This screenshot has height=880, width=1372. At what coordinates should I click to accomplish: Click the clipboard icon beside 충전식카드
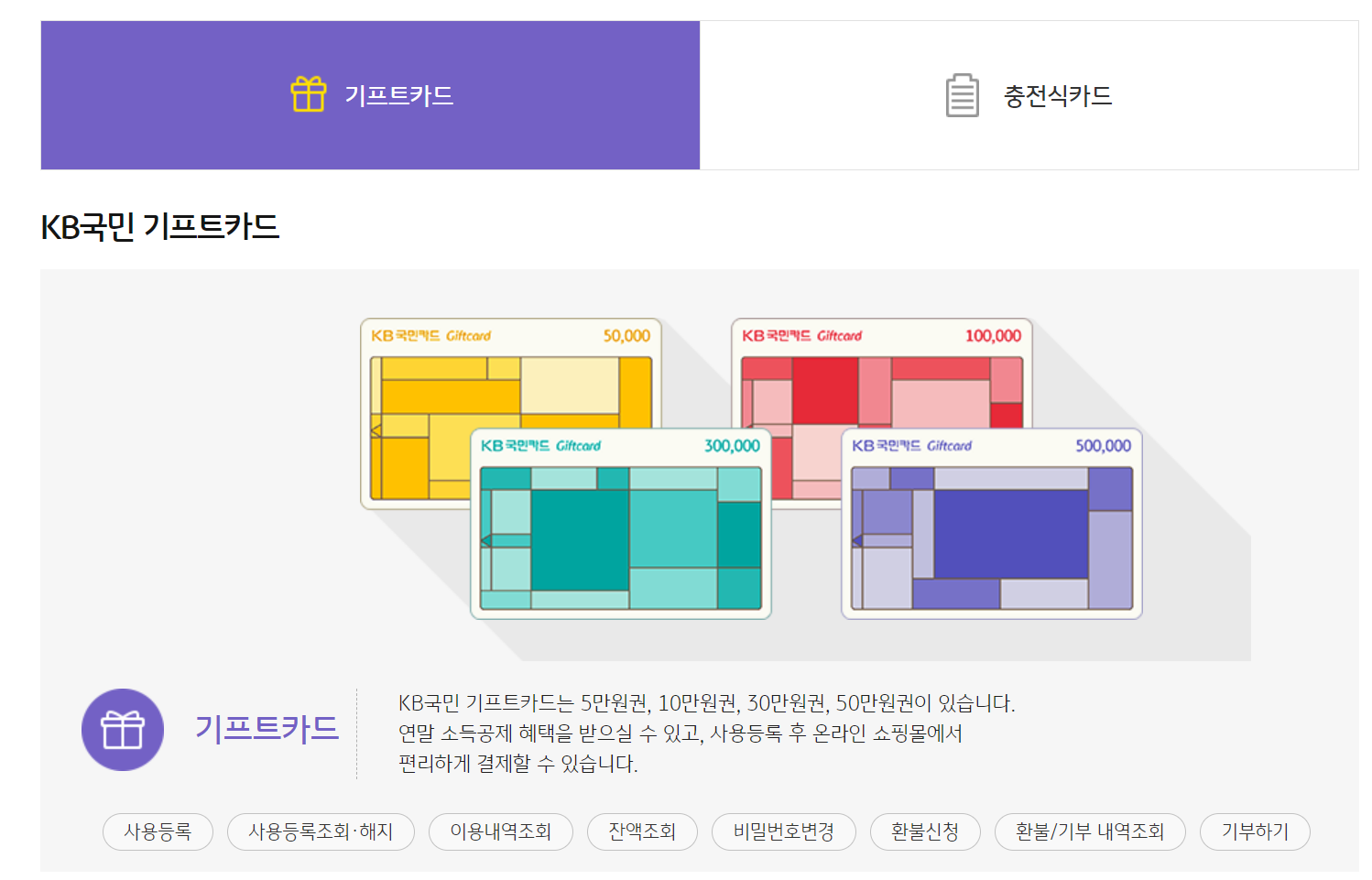pos(963,95)
